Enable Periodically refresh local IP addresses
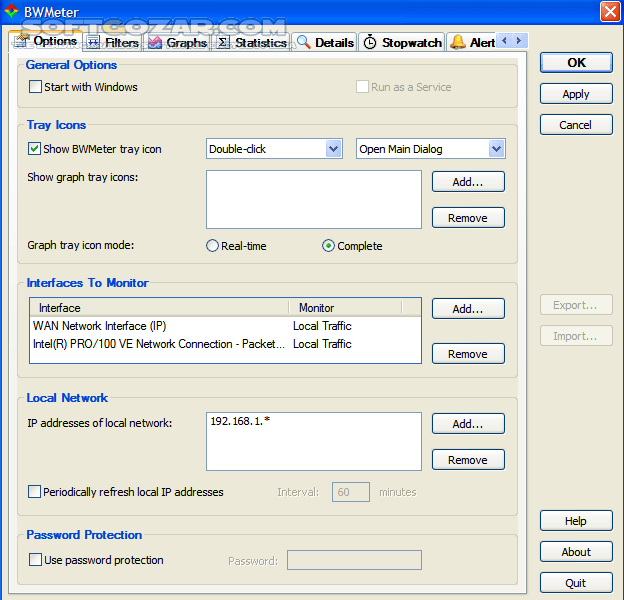Screen dimensions: 624x600 [34, 492]
